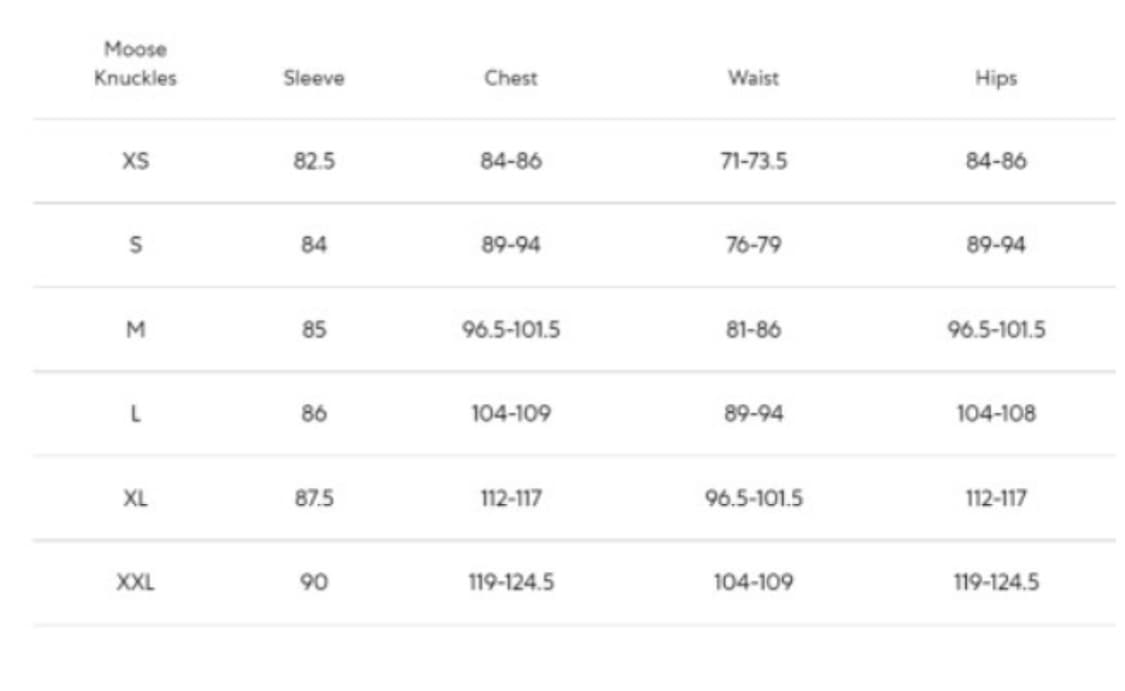The image size is (1125, 691).
Task: Click the S chest measurement 89-94
Action: tap(510, 245)
